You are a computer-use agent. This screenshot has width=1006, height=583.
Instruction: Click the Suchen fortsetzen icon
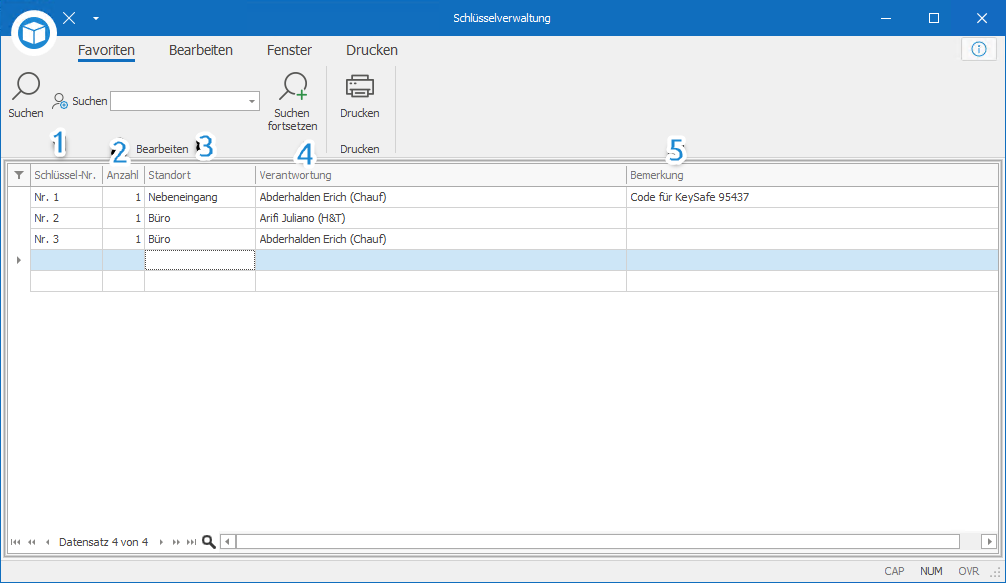pos(293,87)
